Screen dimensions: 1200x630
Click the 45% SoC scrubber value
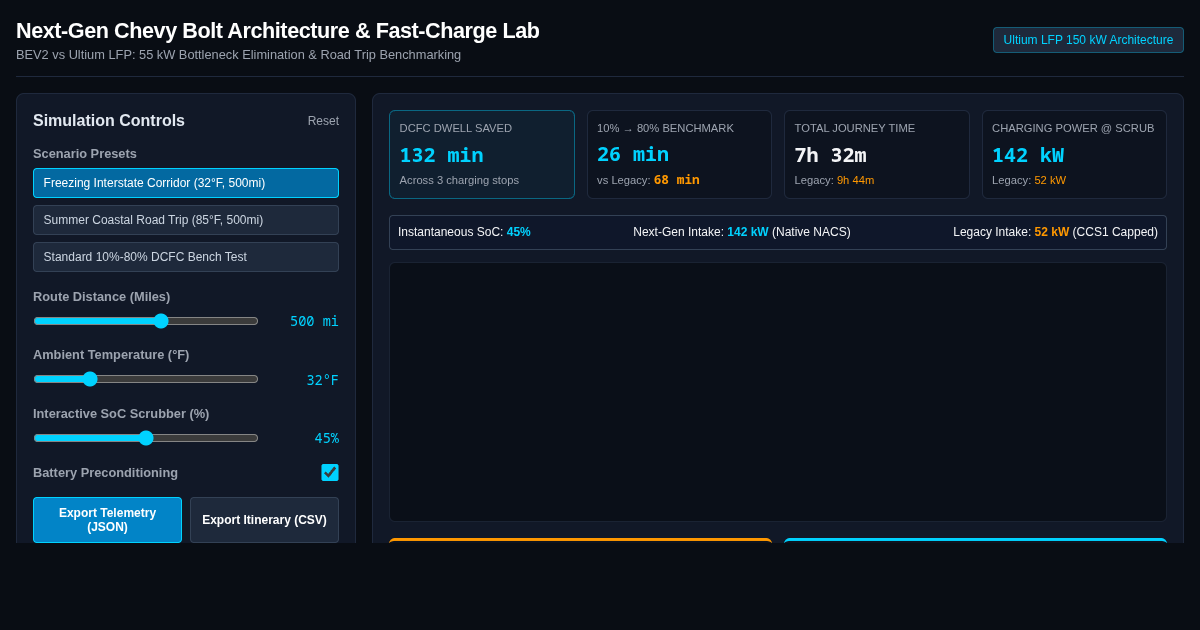(326, 438)
